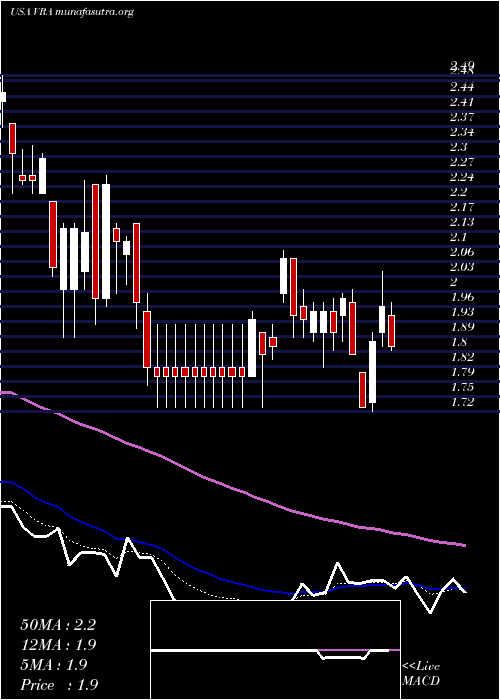Click the "Price : 1.9" readout
This screenshot has width=500, height=700.
click(59, 685)
